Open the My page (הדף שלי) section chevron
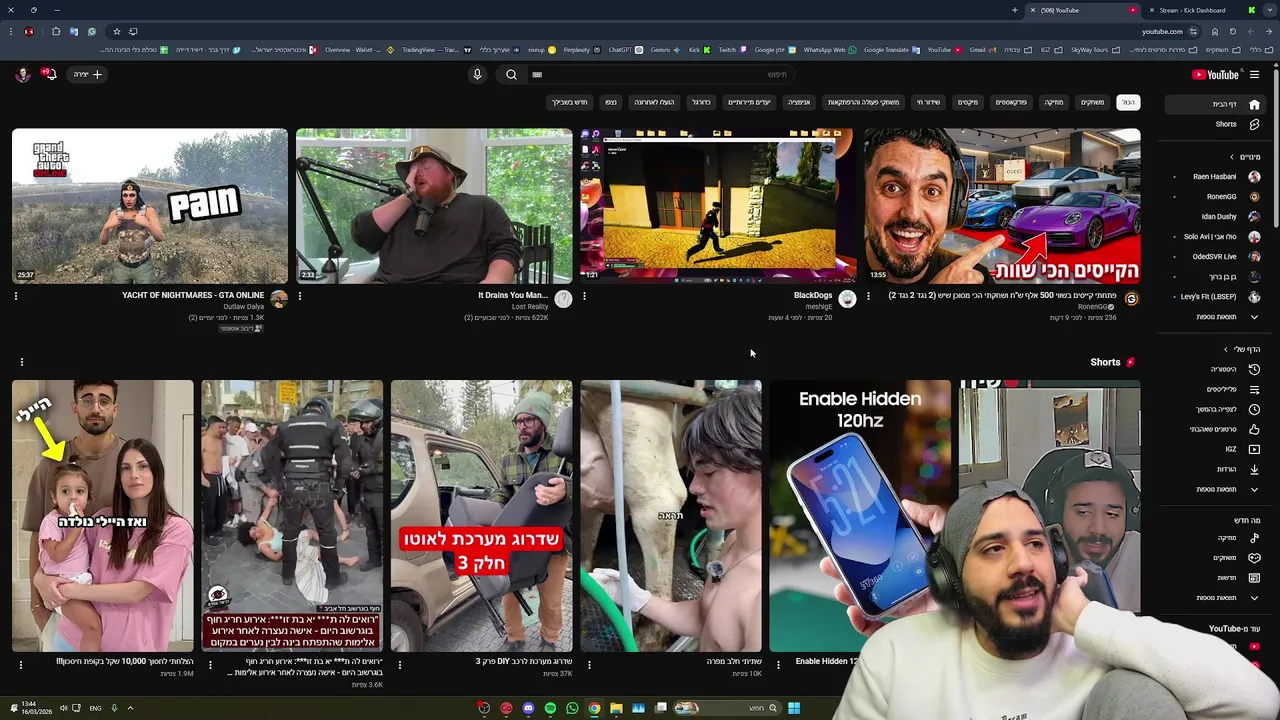Image resolution: width=1280 pixels, height=720 pixels. [1226, 349]
